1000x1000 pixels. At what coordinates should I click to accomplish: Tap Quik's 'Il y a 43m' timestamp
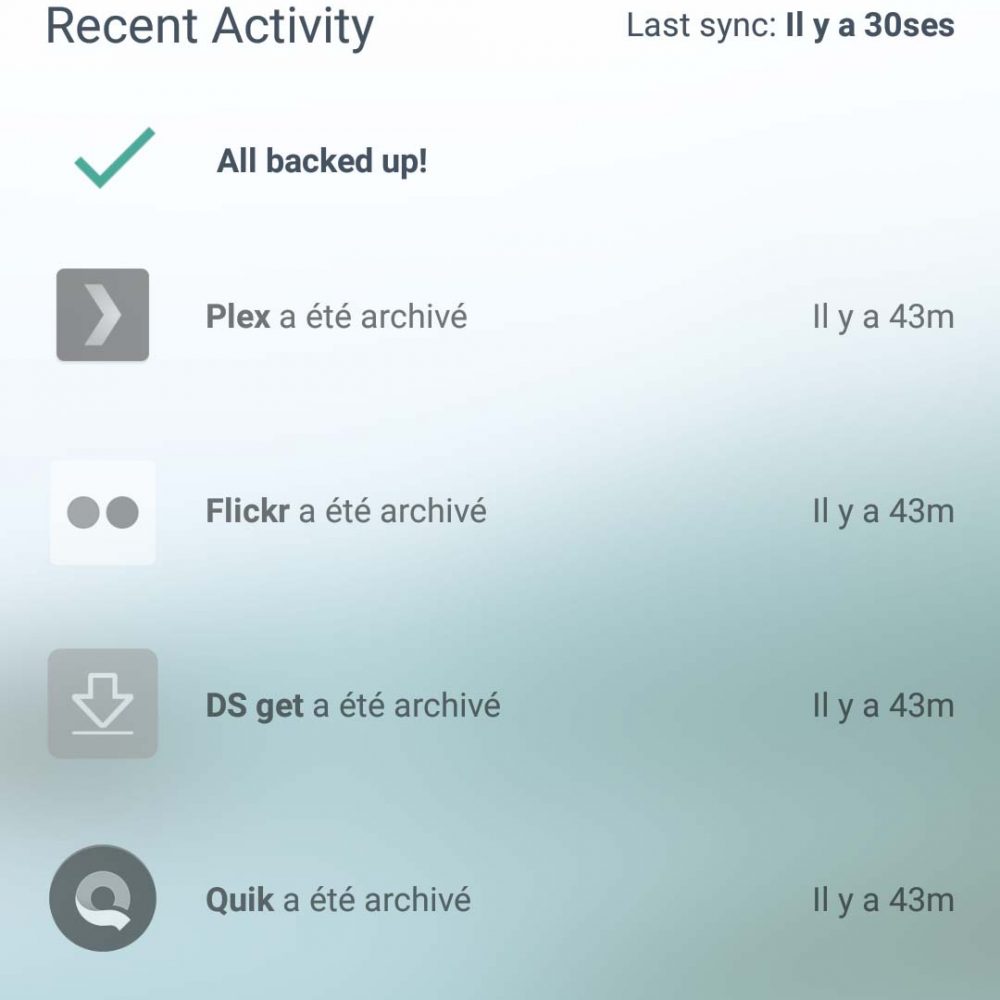pyautogui.click(x=884, y=901)
